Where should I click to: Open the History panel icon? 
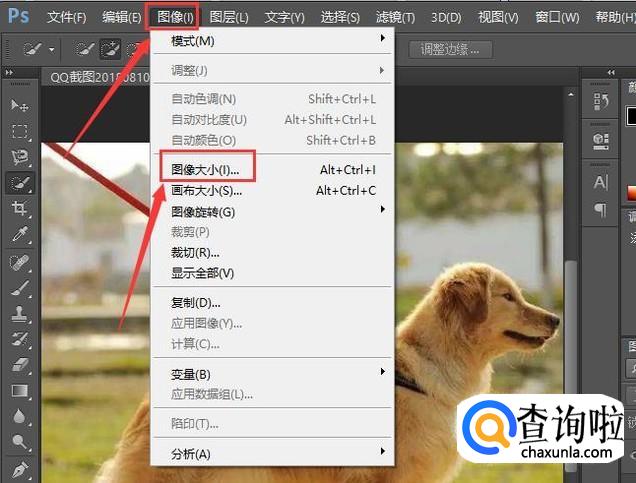pyautogui.click(x=601, y=101)
